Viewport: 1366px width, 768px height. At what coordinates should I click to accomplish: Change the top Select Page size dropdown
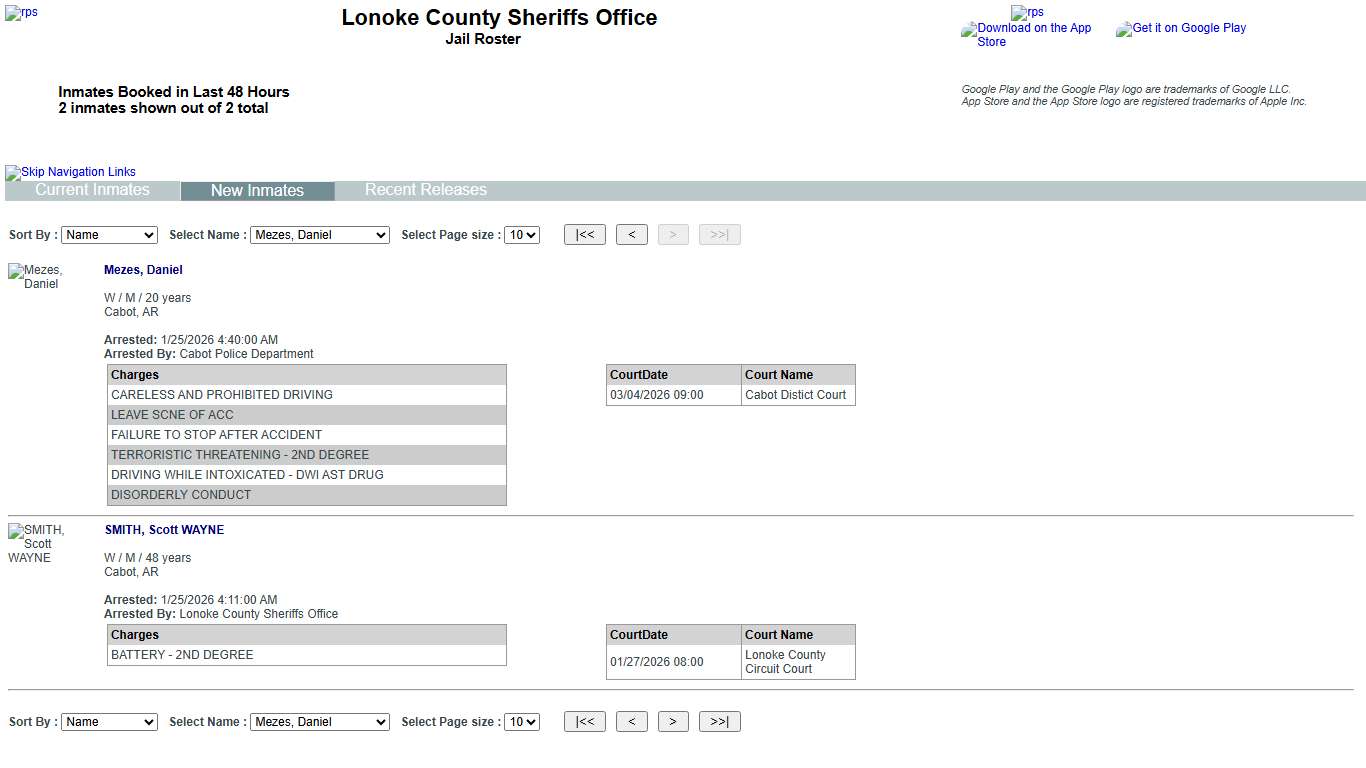pos(521,235)
